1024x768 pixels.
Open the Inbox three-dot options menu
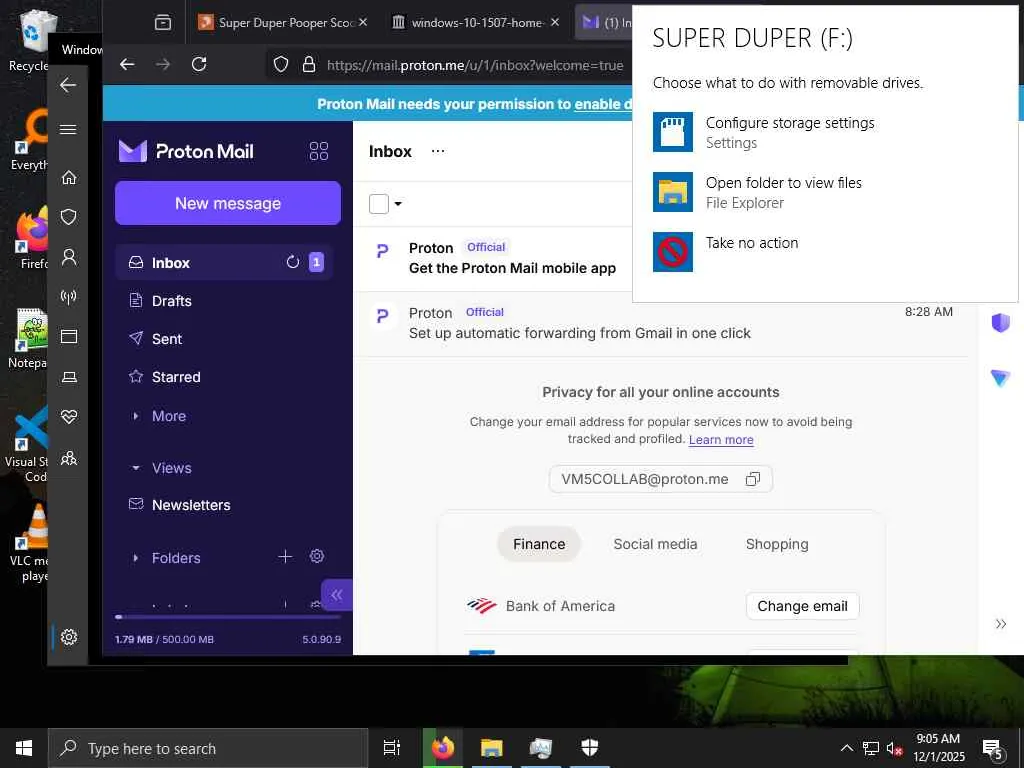click(438, 151)
